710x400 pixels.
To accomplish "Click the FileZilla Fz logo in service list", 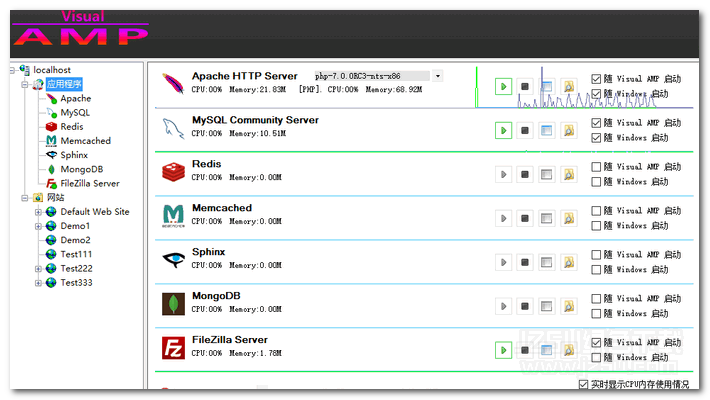I will pos(173,347).
